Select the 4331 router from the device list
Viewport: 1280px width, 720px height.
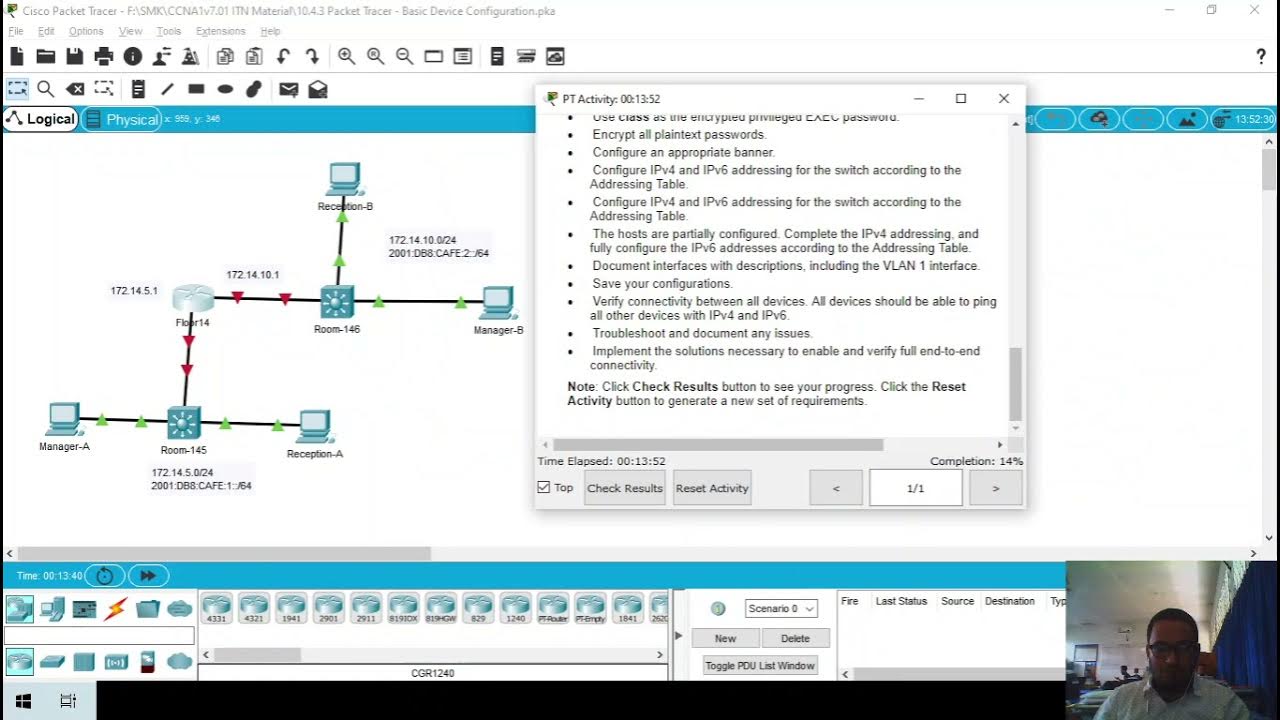tap(216, 609)
